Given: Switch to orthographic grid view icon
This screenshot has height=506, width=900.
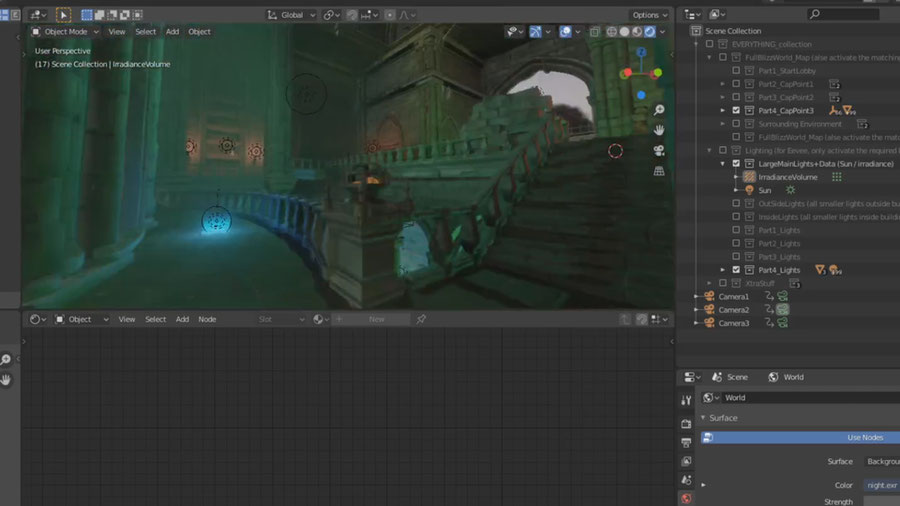Looking at the screenshot, I should (659, 171).
